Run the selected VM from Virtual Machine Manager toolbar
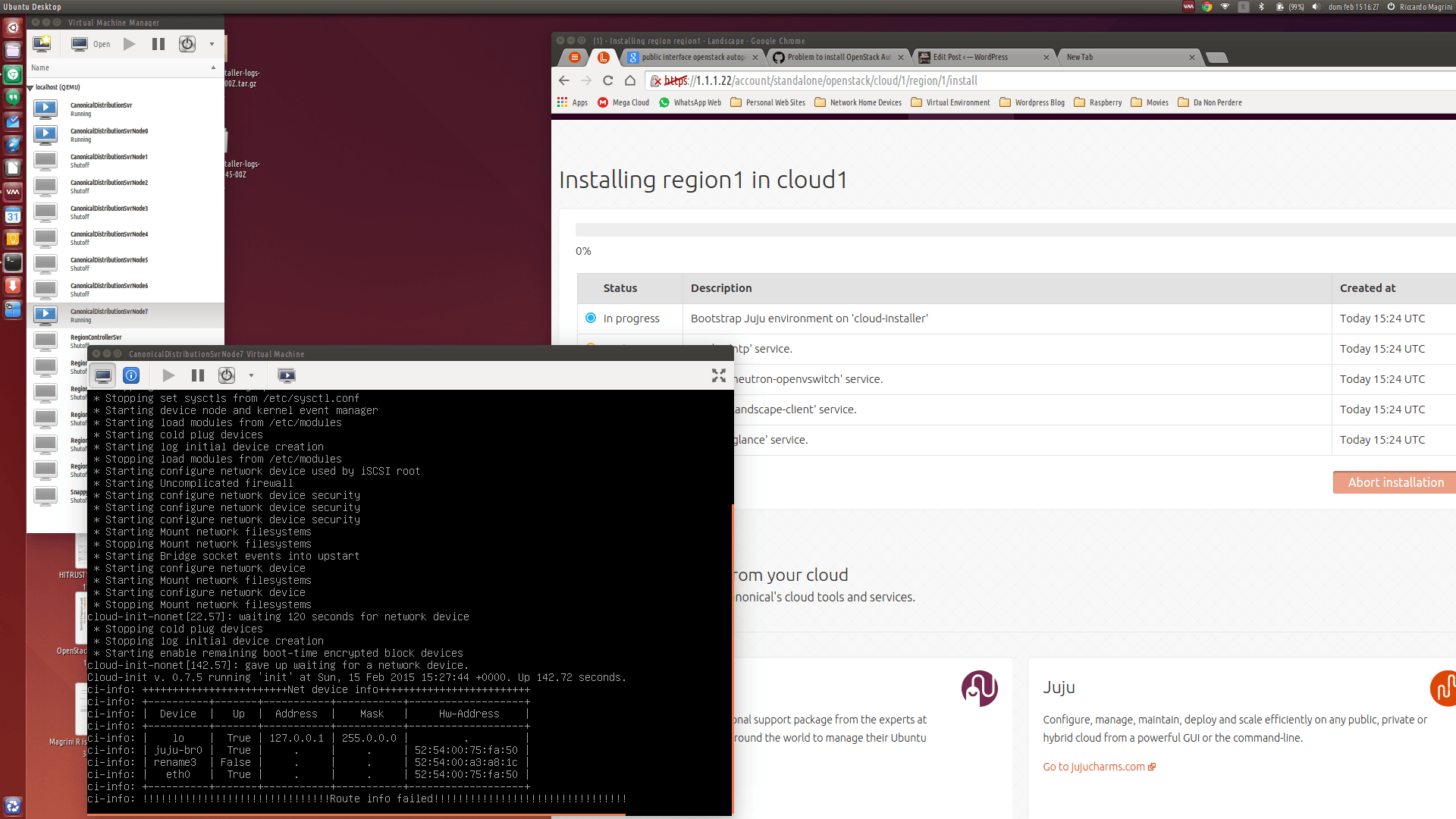Screen dimensions: 1456x819 130,44
